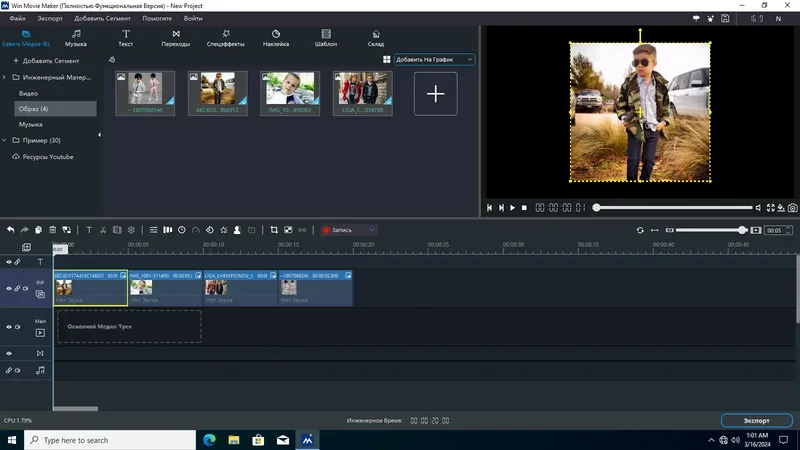Take a snapshot with the camera icon
The width and height of the screenshot is (800, 450).
tap(792, 208)
